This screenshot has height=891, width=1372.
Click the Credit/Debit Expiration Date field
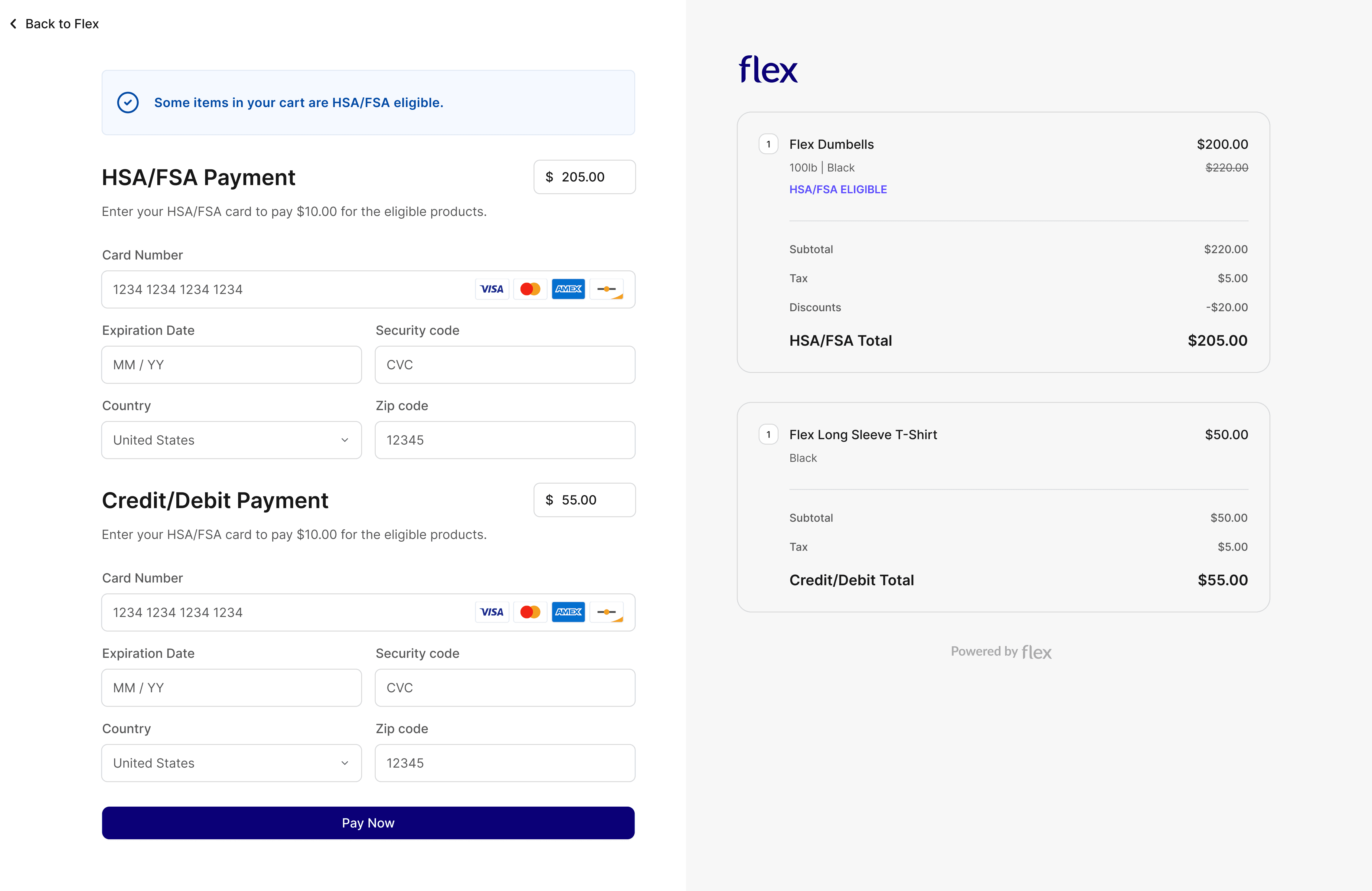tap(231, 687)
